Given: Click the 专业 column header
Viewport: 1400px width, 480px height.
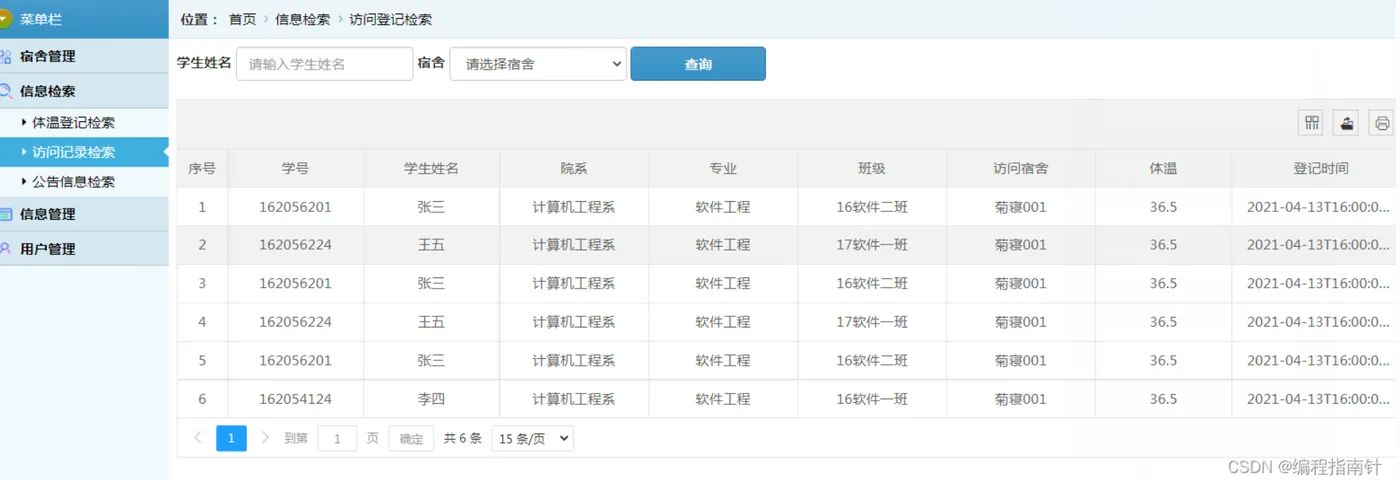Looking at the screenshot, I should coord(723,169).
